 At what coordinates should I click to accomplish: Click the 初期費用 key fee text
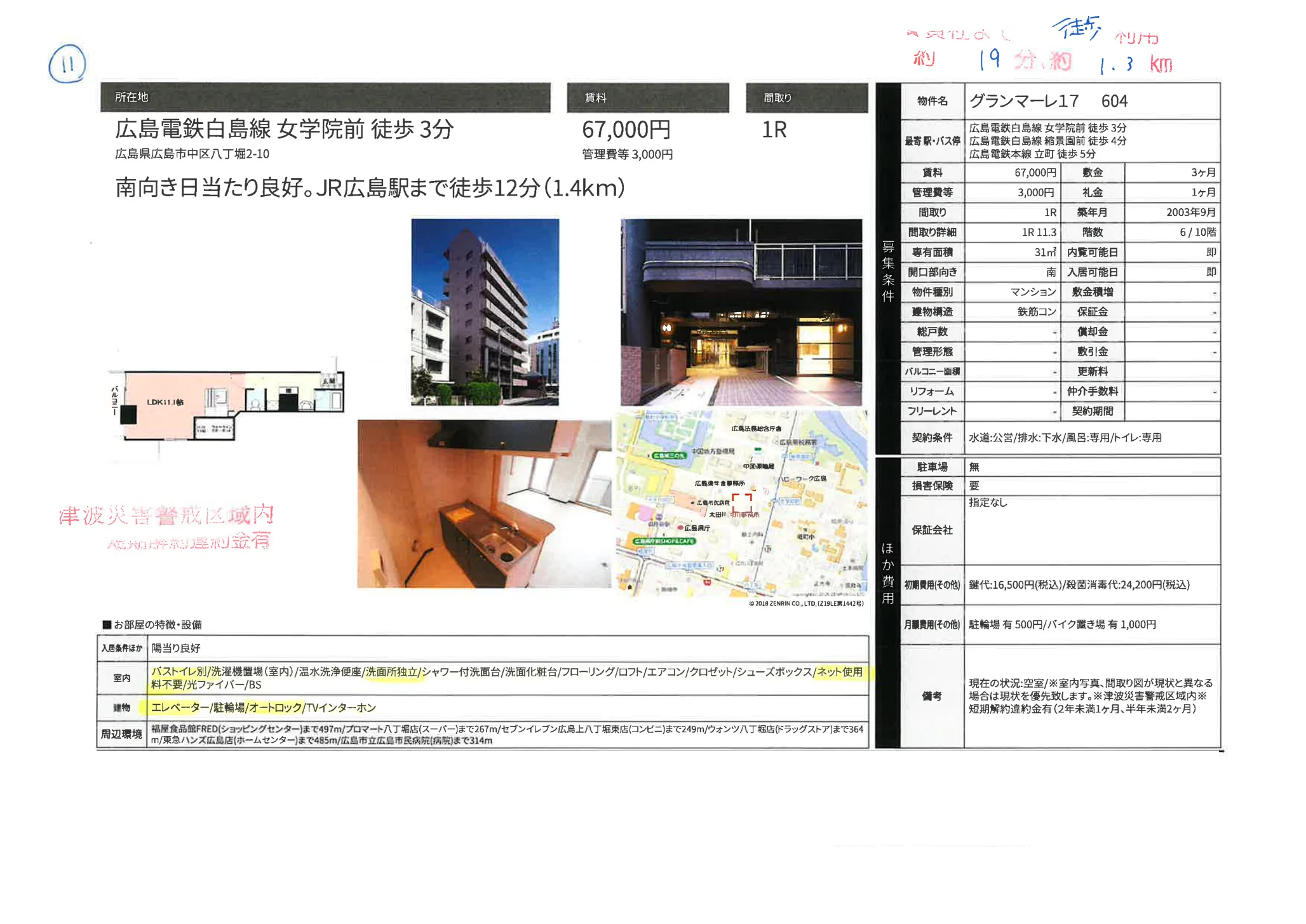1079,585
